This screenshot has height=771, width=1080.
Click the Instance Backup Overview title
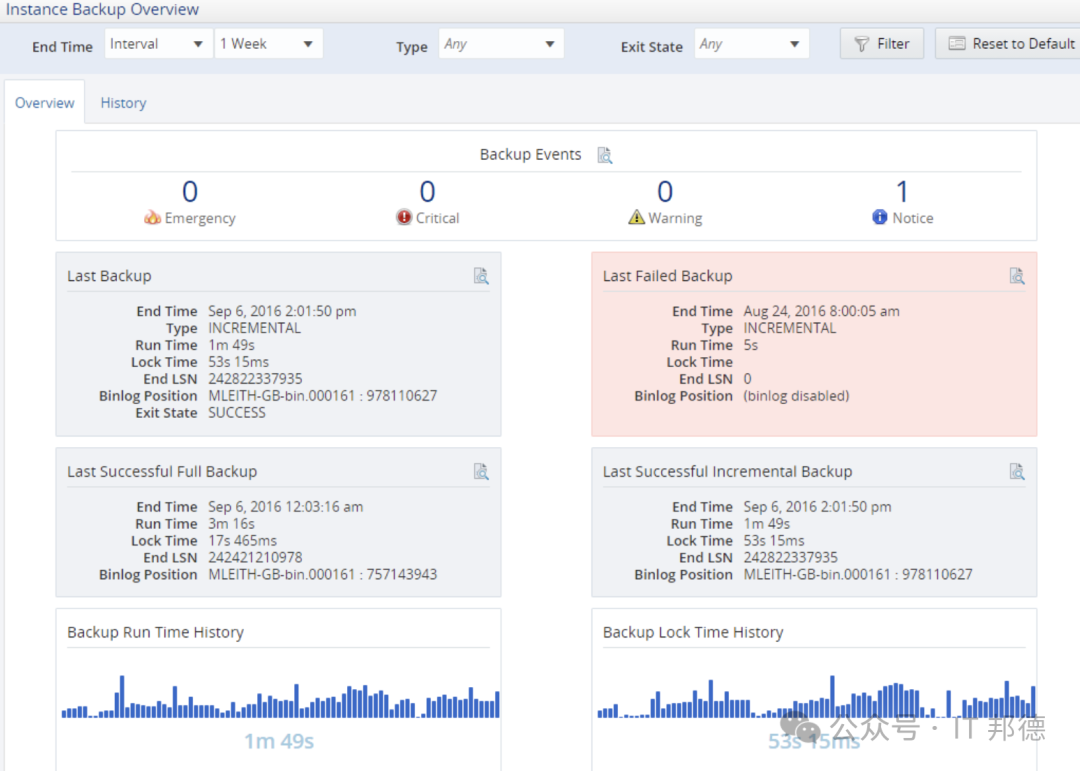[x=102, y=10]
